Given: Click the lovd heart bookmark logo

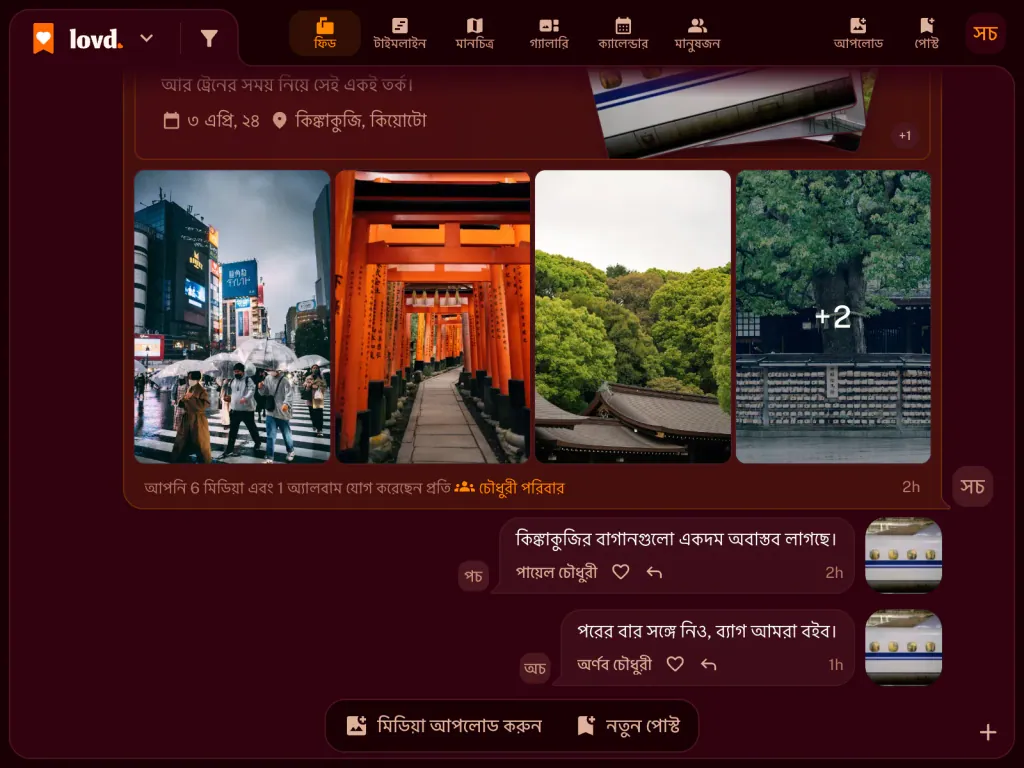Looking at the screenshot, I should (x=44, y=39).
